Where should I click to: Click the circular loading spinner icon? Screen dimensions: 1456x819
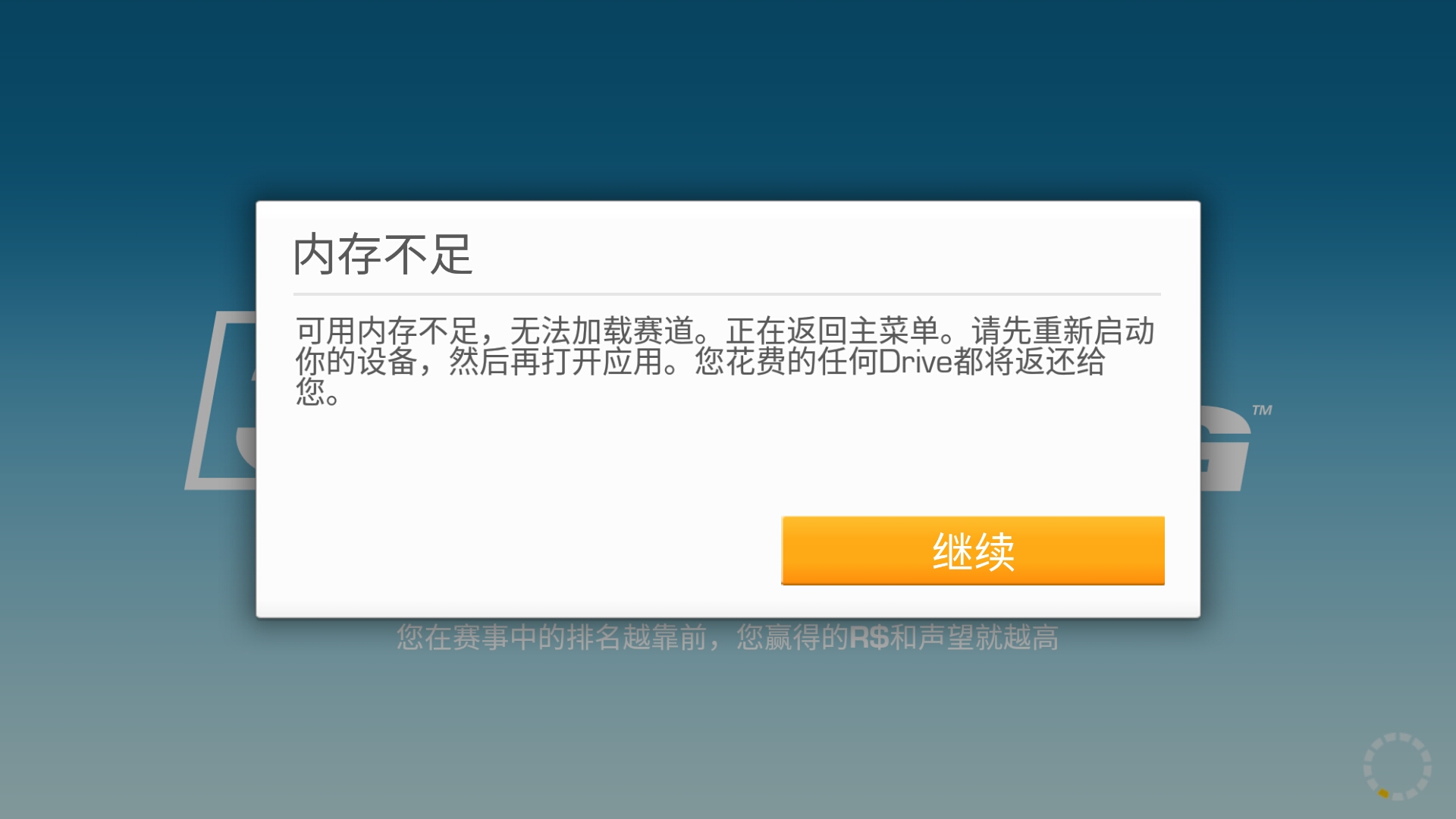[x=1398, y=766]
